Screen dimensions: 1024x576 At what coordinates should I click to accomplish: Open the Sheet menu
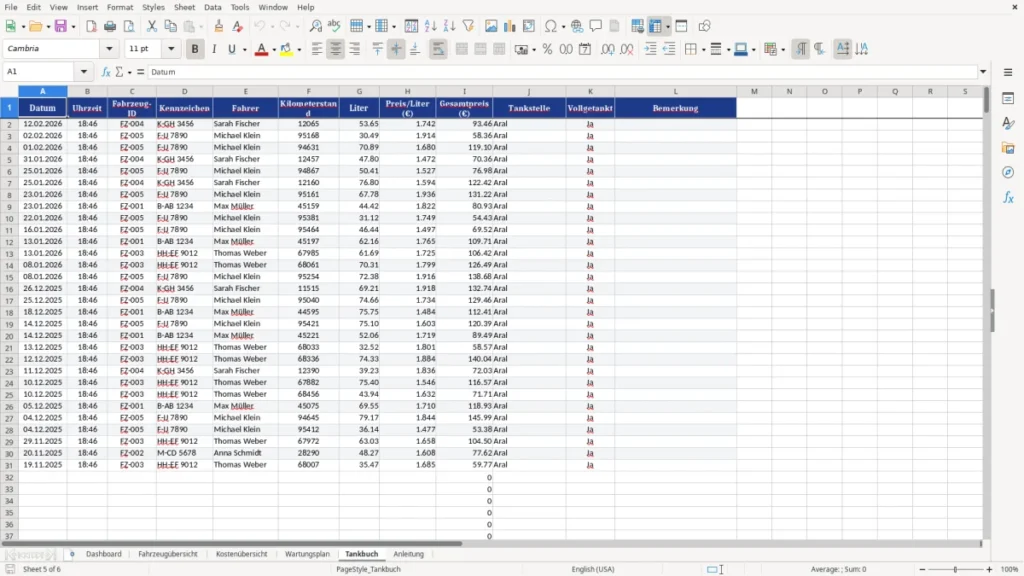click(184, 7)
